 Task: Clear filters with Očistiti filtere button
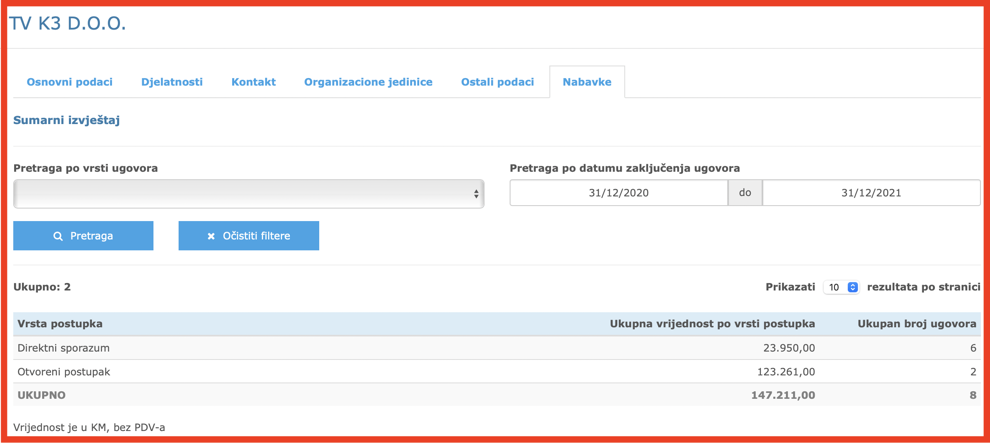(x=249, y=236)
